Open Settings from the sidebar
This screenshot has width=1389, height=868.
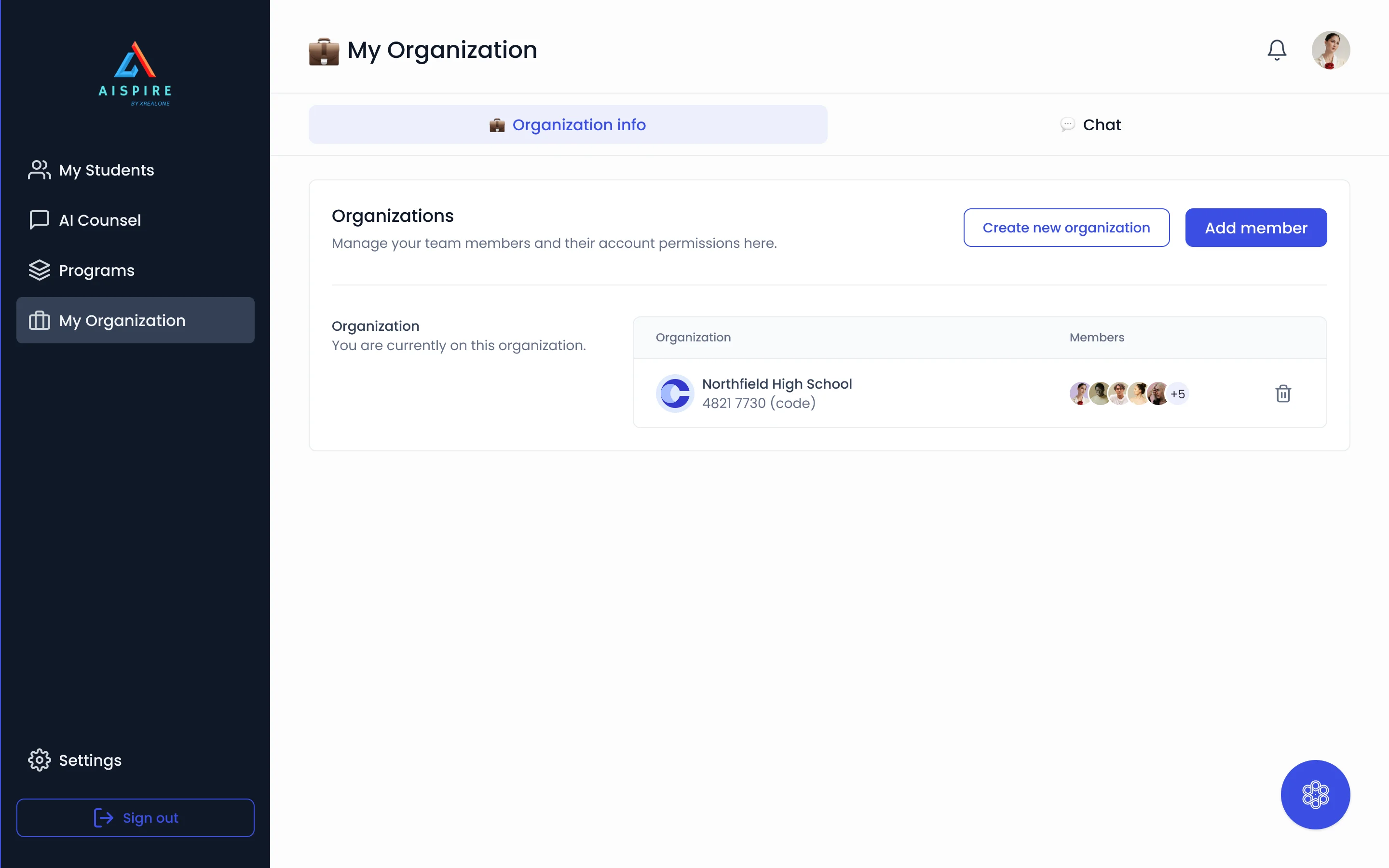[x=135, y=759]
